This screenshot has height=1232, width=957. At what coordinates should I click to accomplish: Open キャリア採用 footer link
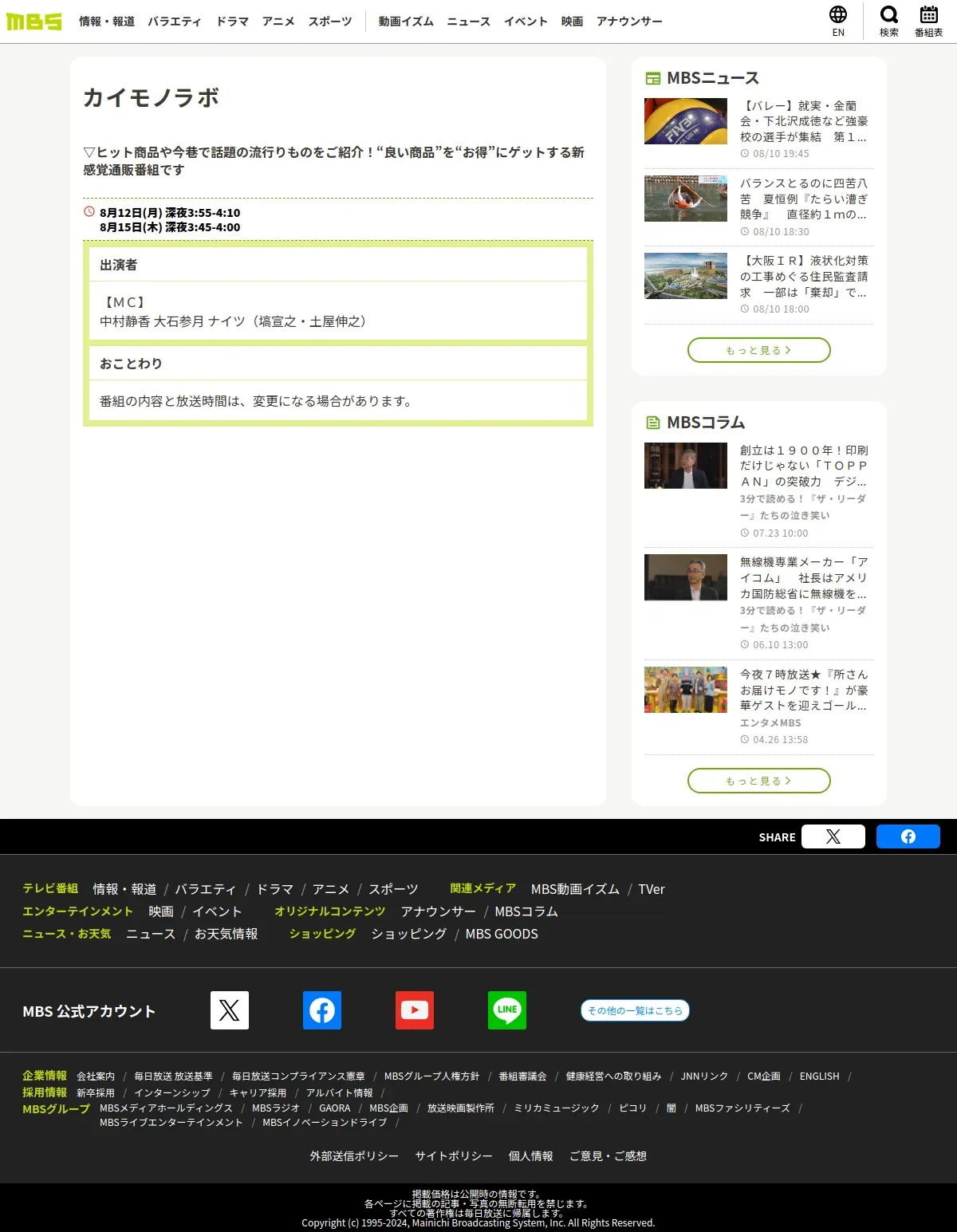[x=258, y=1093]
